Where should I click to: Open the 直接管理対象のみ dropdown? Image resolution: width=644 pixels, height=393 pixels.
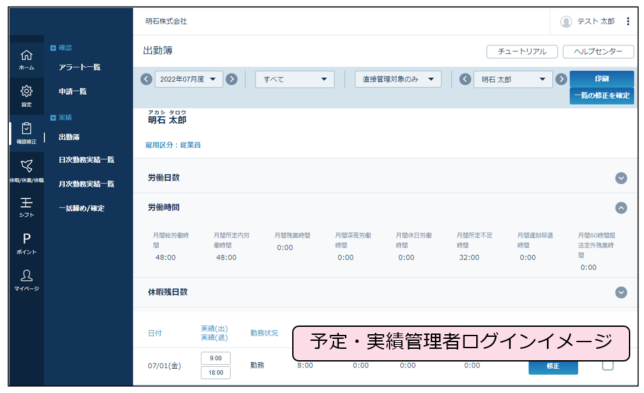click(398, 79)
